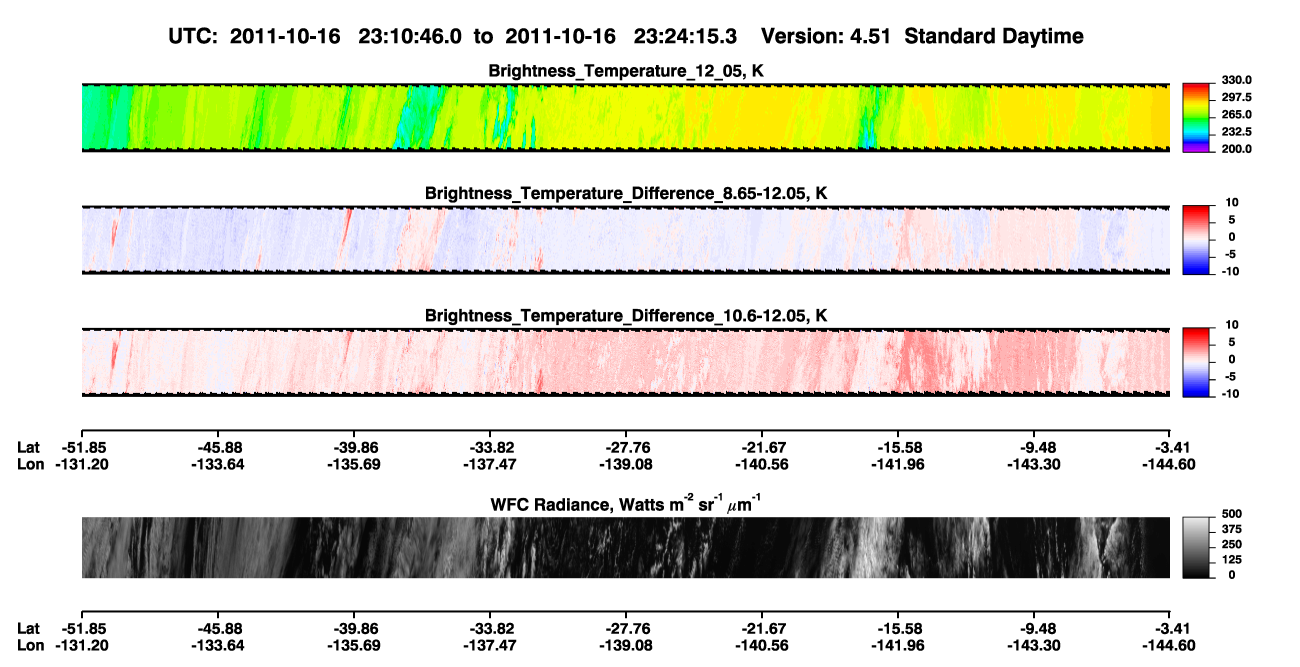This screenshot has height=667, width=1300.
Task: Click latitude -39.86 on the upper axis
Action: click(x=354, y=447)
